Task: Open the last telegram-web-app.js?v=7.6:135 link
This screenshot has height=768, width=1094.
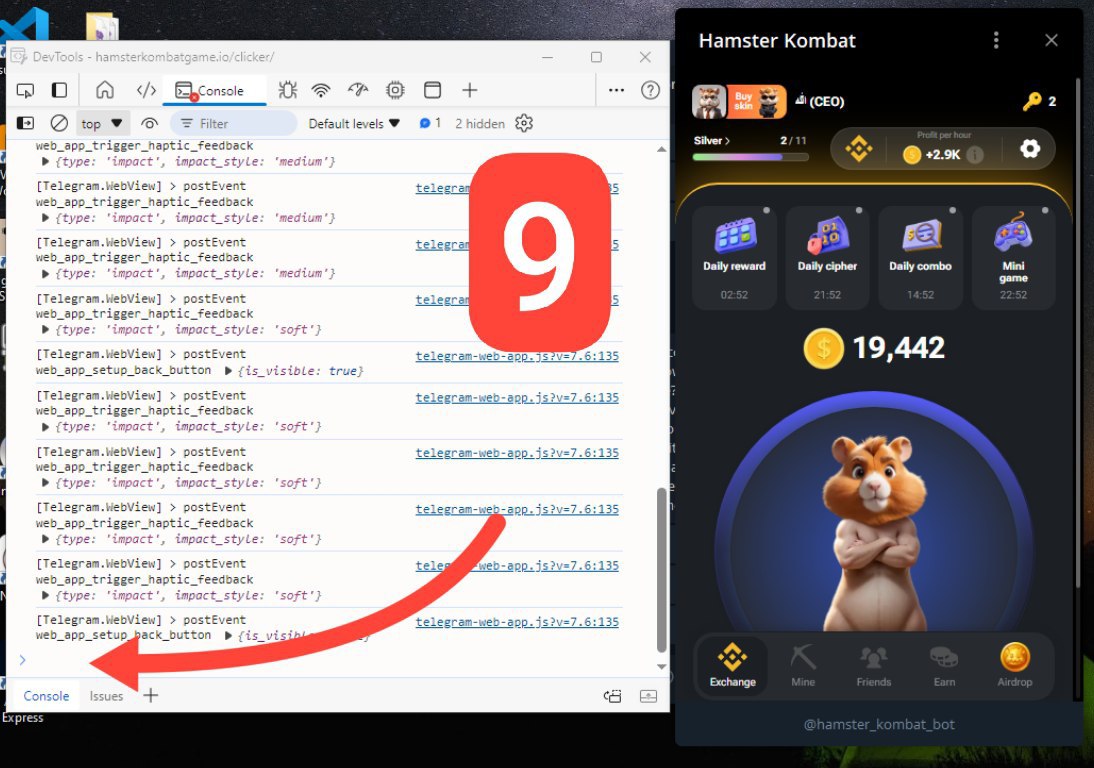Action: (x=517, y=622)
